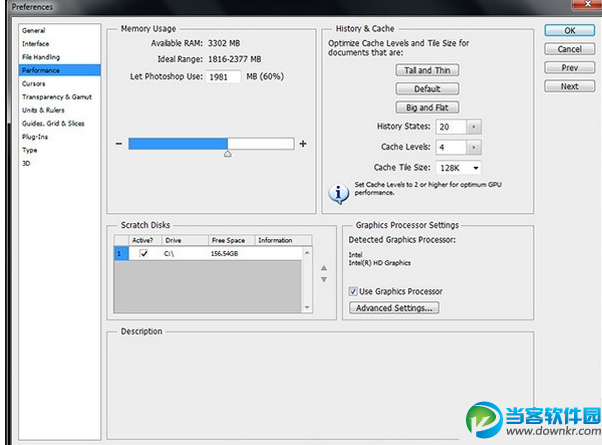
Task: Click the Prev button
Action: 569,68
